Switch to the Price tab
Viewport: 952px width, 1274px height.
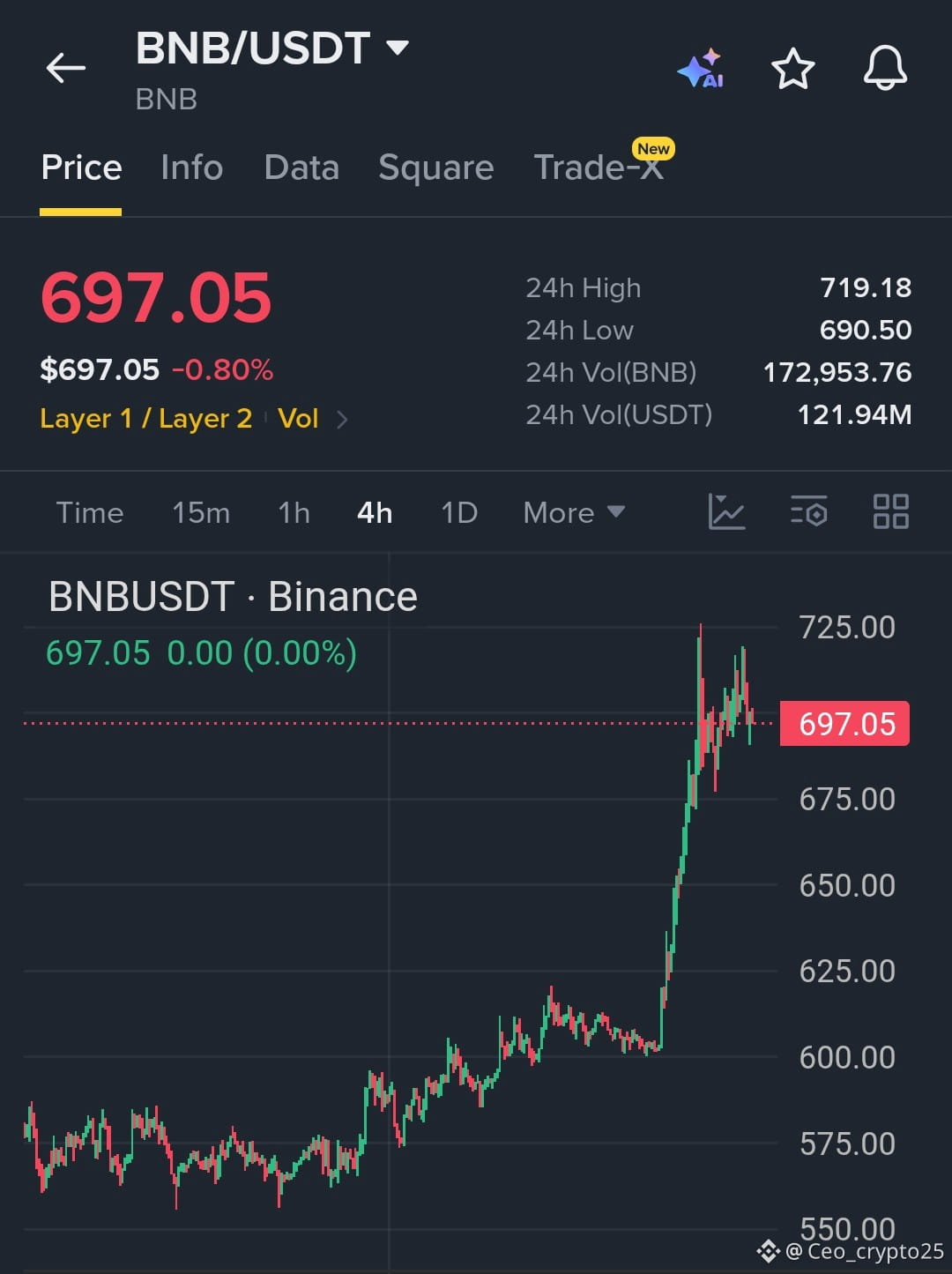(x=81, y=168)
